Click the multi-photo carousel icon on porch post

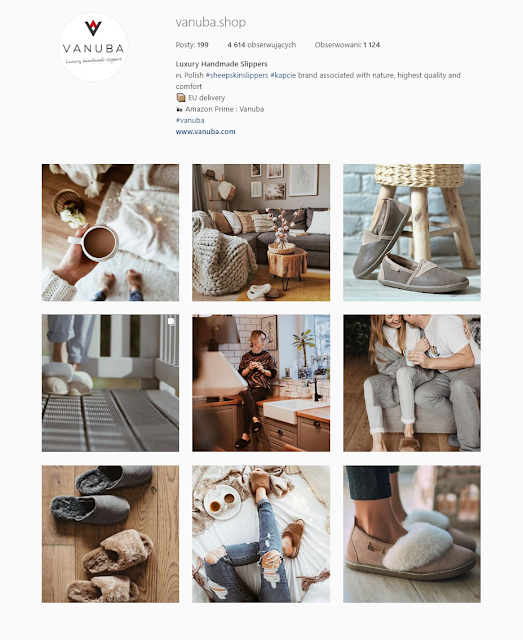tap(171, 322)
